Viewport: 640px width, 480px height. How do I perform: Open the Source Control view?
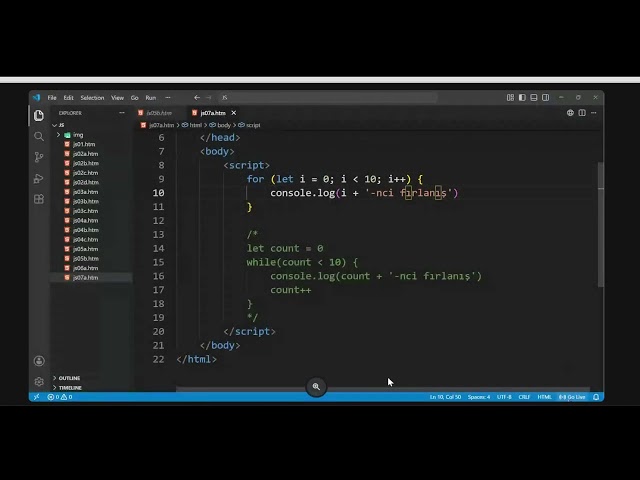pyautogui.click(x=39, y=157)
